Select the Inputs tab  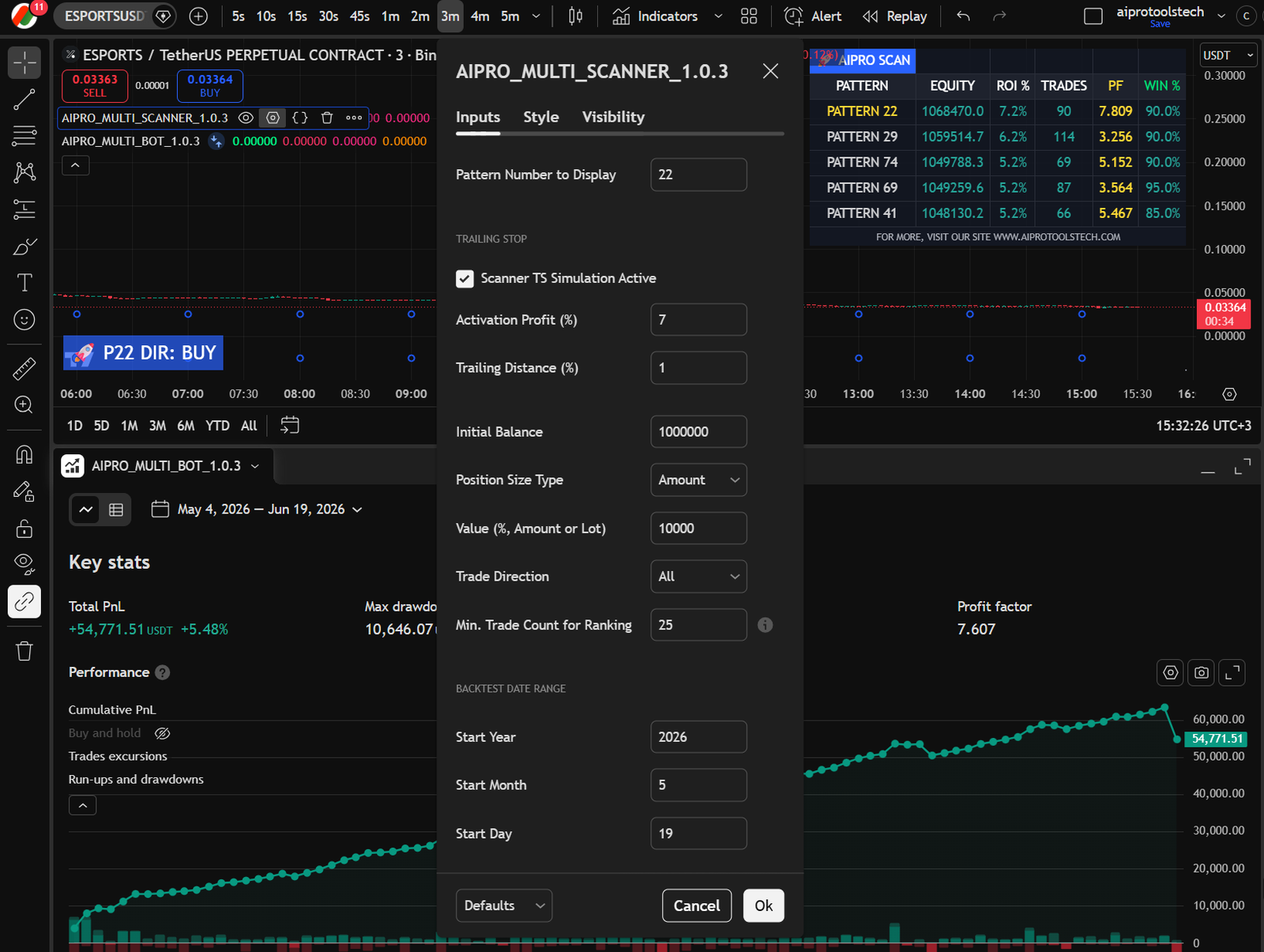(478, 117)
